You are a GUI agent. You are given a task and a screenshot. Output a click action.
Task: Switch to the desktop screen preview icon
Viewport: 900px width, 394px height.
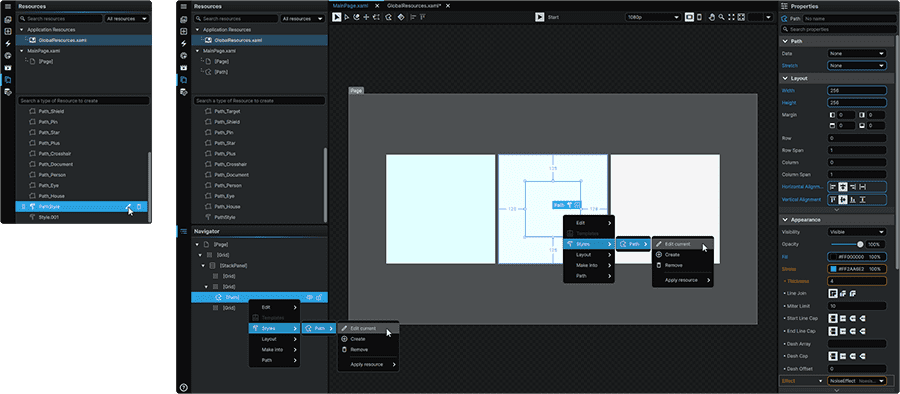[x=689, y=17]
